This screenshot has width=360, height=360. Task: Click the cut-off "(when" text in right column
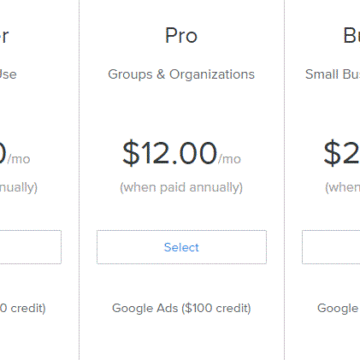tap(342, 188)
